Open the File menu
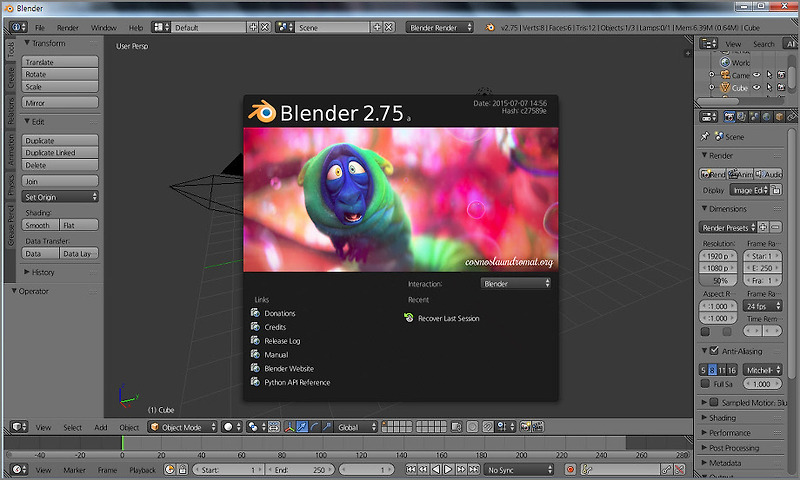Image resolution: width=800 pixels, height=480 pixels. coord(40,28)
